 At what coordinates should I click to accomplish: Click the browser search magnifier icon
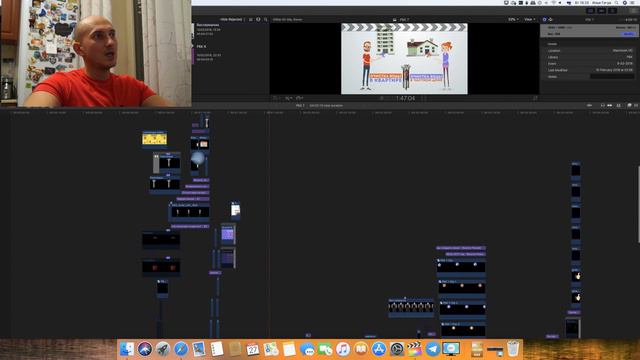[x=266, y=19]
